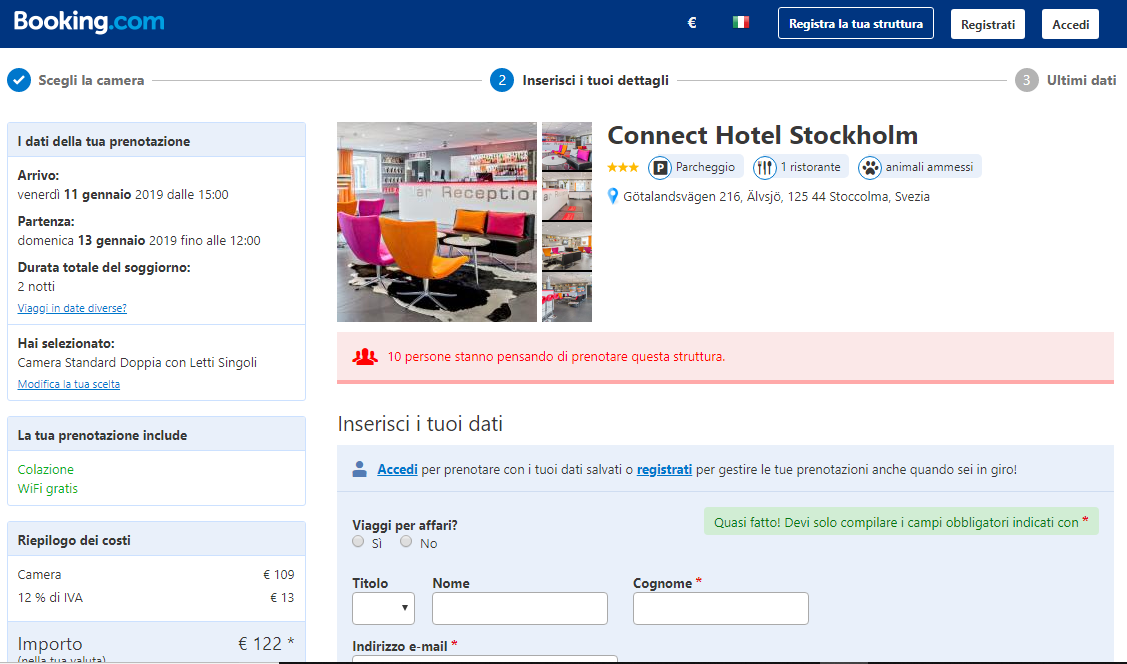Viewport: 1127px width, 664px height.
Task: Open the Italian flag language selector
Action: 741,22
